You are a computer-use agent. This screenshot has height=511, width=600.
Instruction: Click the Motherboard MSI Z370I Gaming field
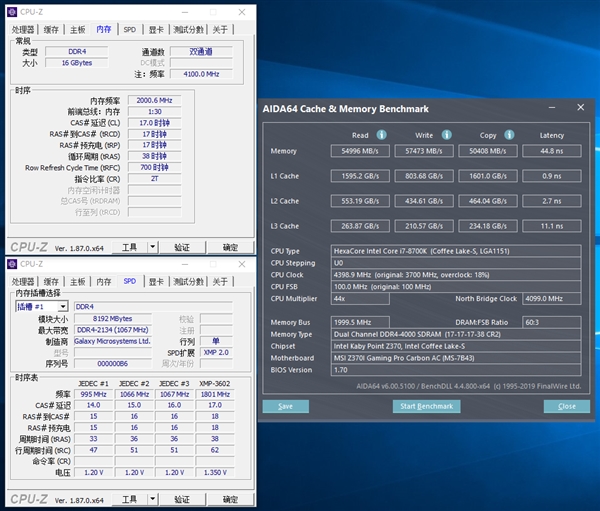456,358
